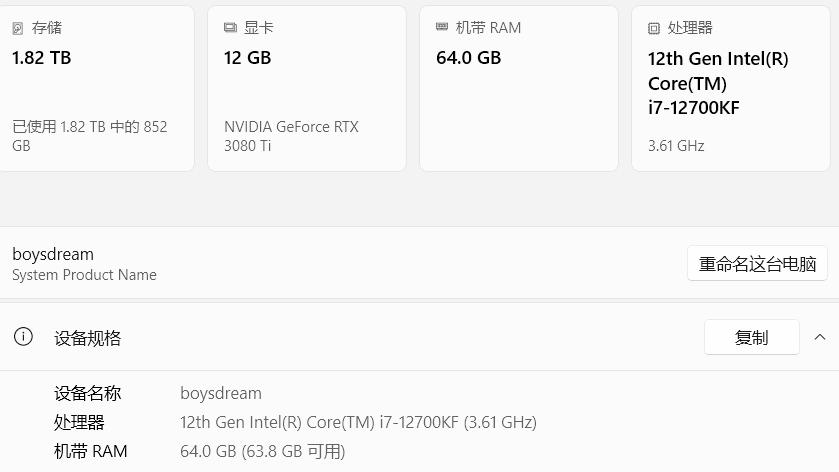Screen dimensions: 839x472
Task: Click the 3.61 GHz speed in the processor card
Action: [x=676, y=146]
